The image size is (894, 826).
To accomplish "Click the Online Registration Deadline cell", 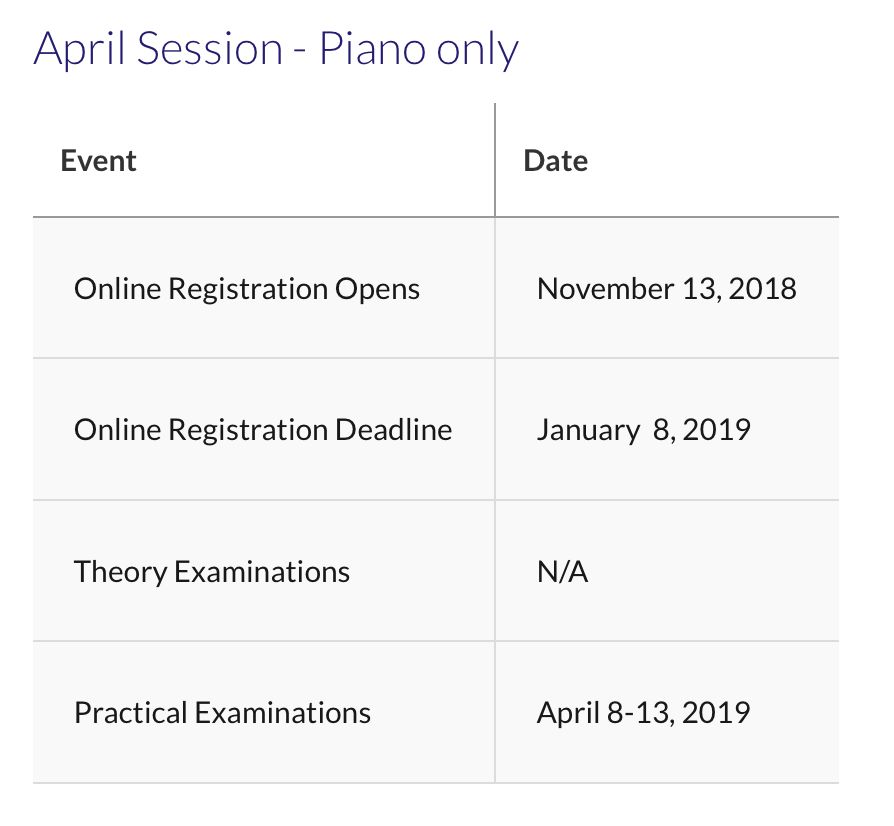I will [263, 429].
